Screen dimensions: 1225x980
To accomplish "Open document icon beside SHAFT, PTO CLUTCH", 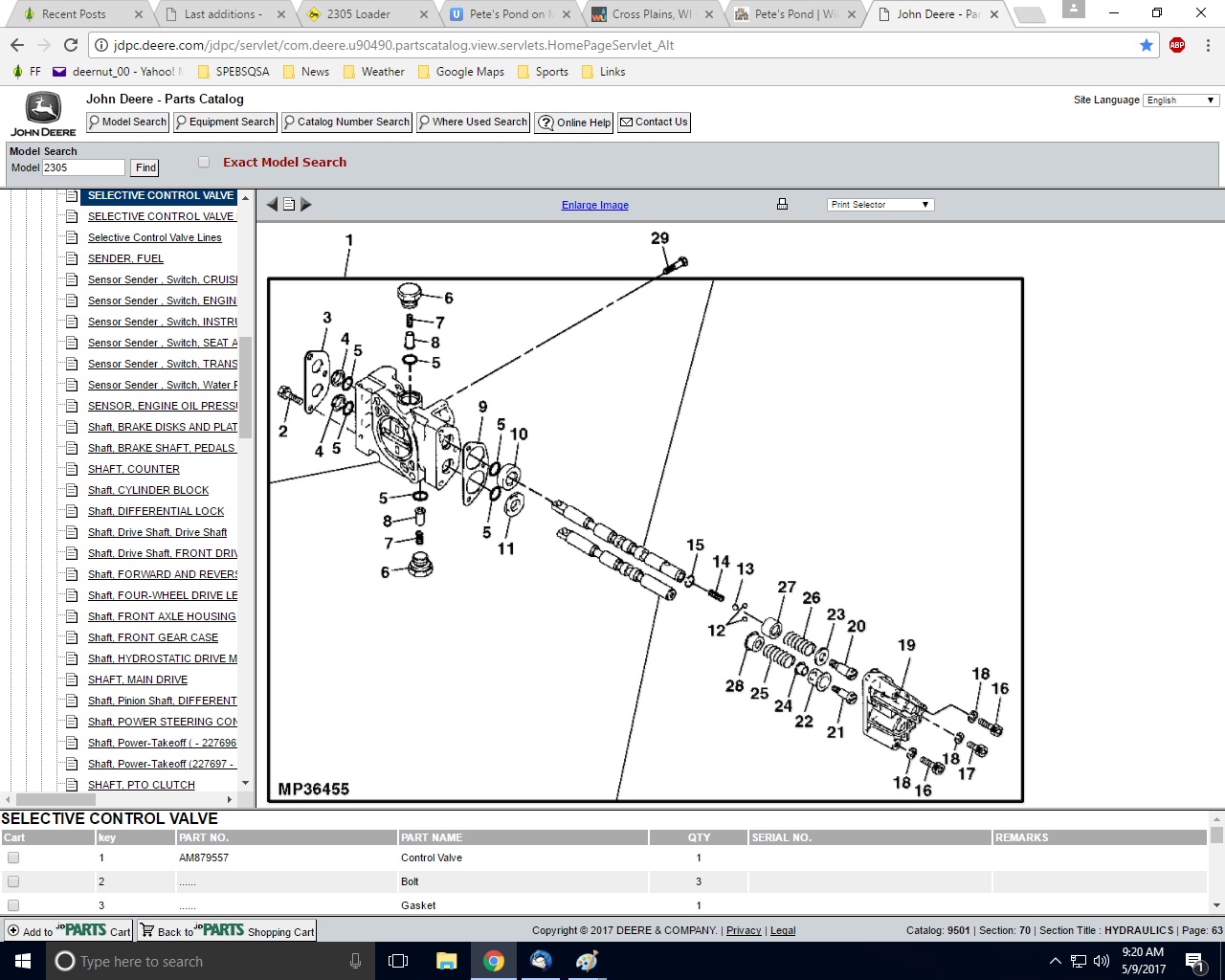I will click(x=72, y=785).
